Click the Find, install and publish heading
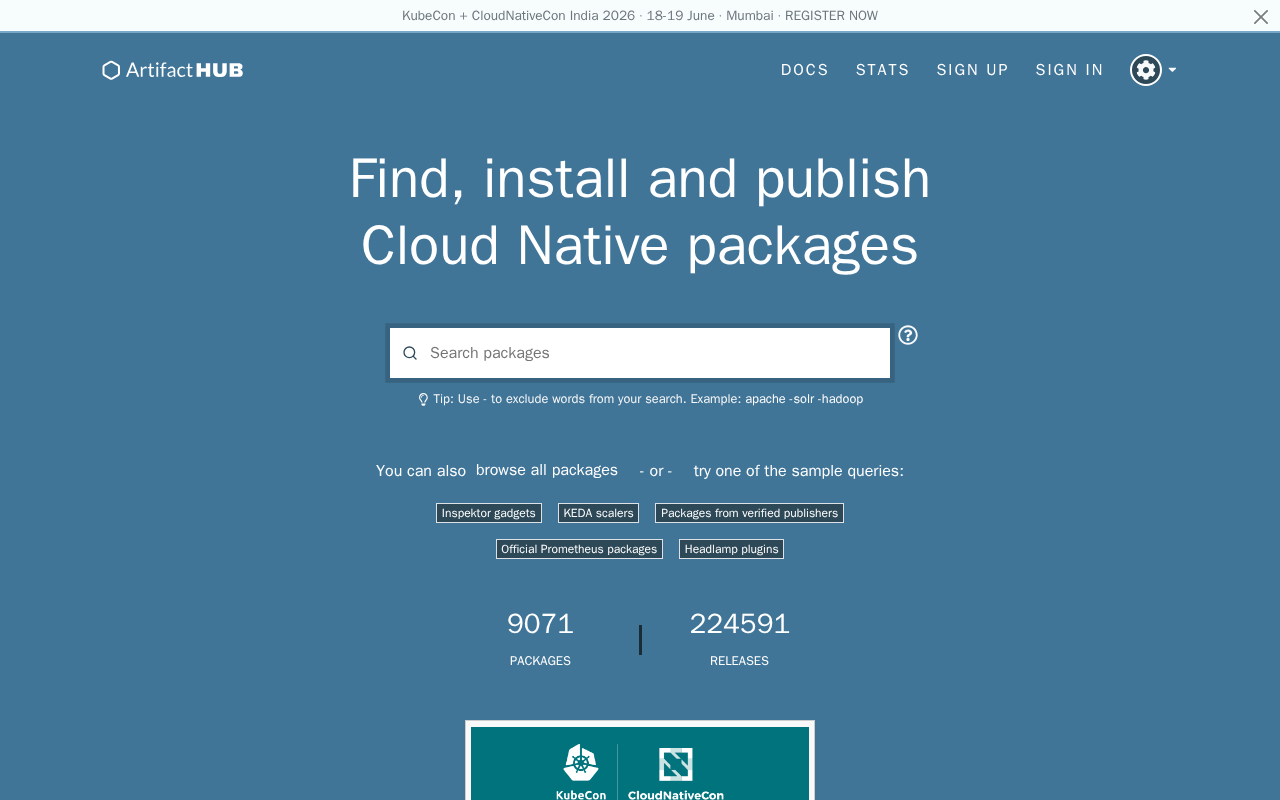This screenshot has height=800, width=1280. [640, 212]
